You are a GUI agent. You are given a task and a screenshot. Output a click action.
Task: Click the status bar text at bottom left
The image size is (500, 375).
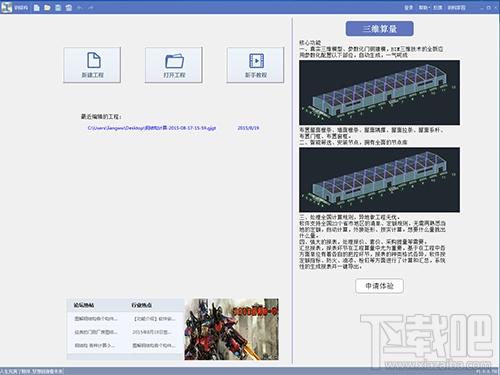pos(32,371)
